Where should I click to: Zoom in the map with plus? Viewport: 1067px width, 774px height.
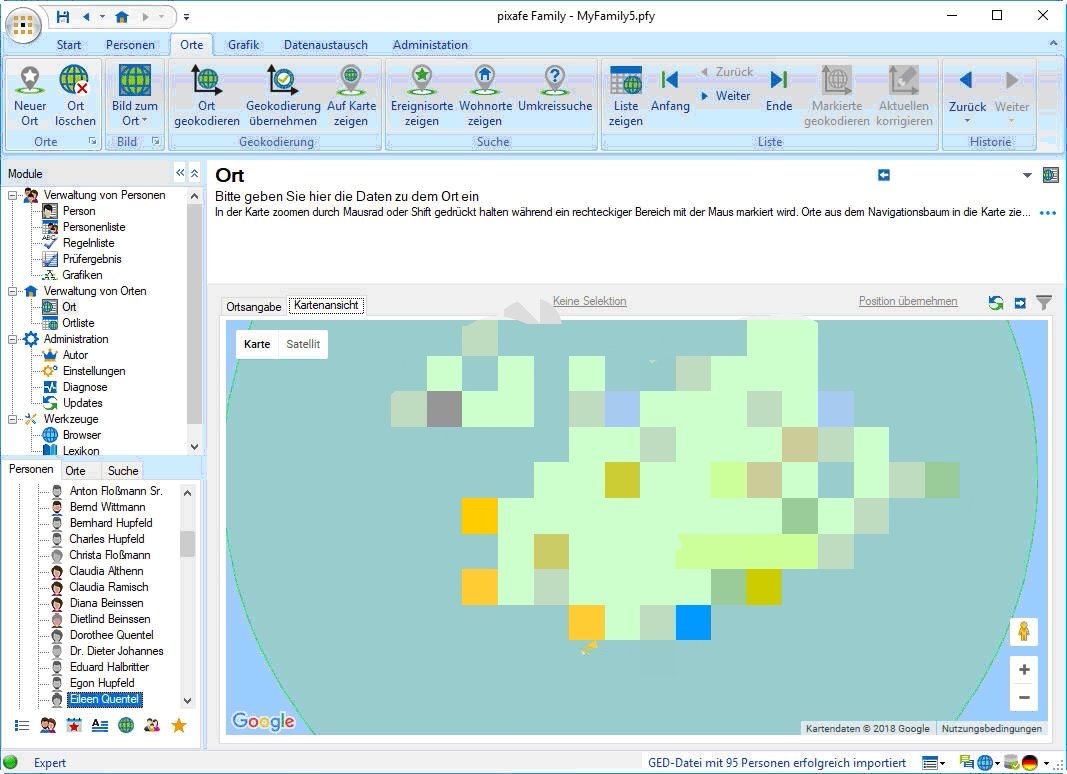click(x=1023, y=670)
